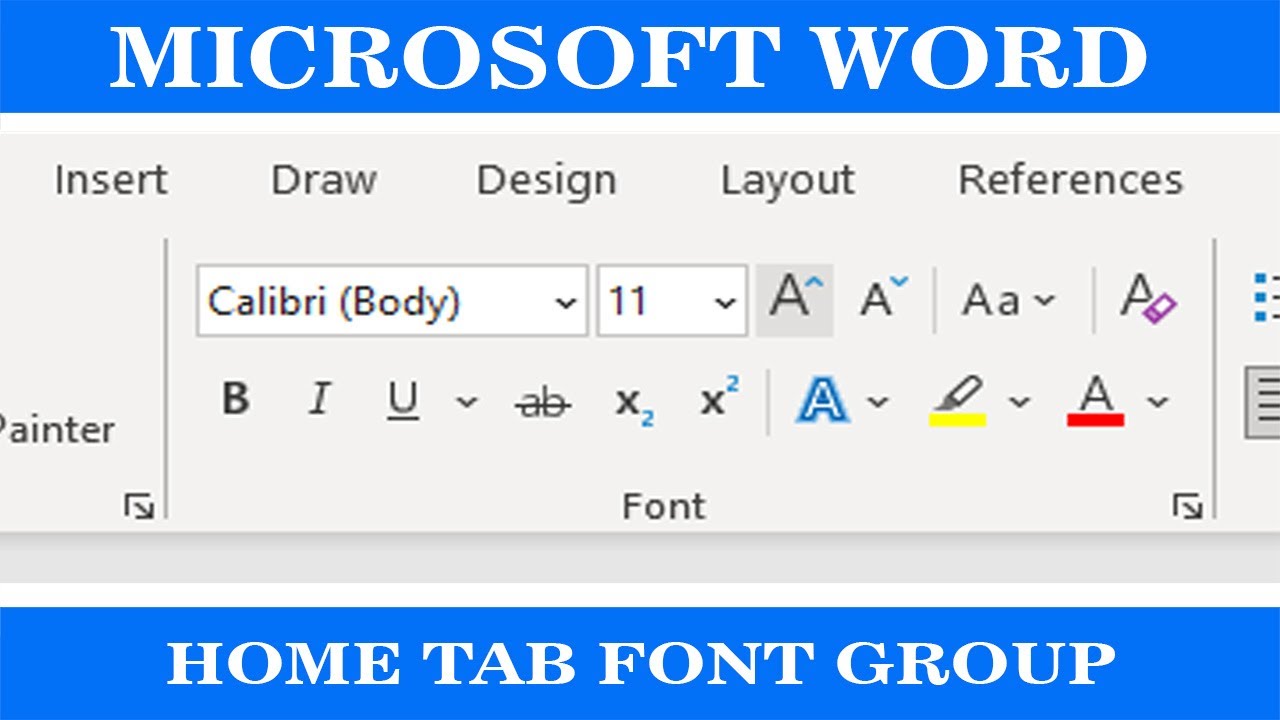Apply yellow text highlight color

pos(958,401)
